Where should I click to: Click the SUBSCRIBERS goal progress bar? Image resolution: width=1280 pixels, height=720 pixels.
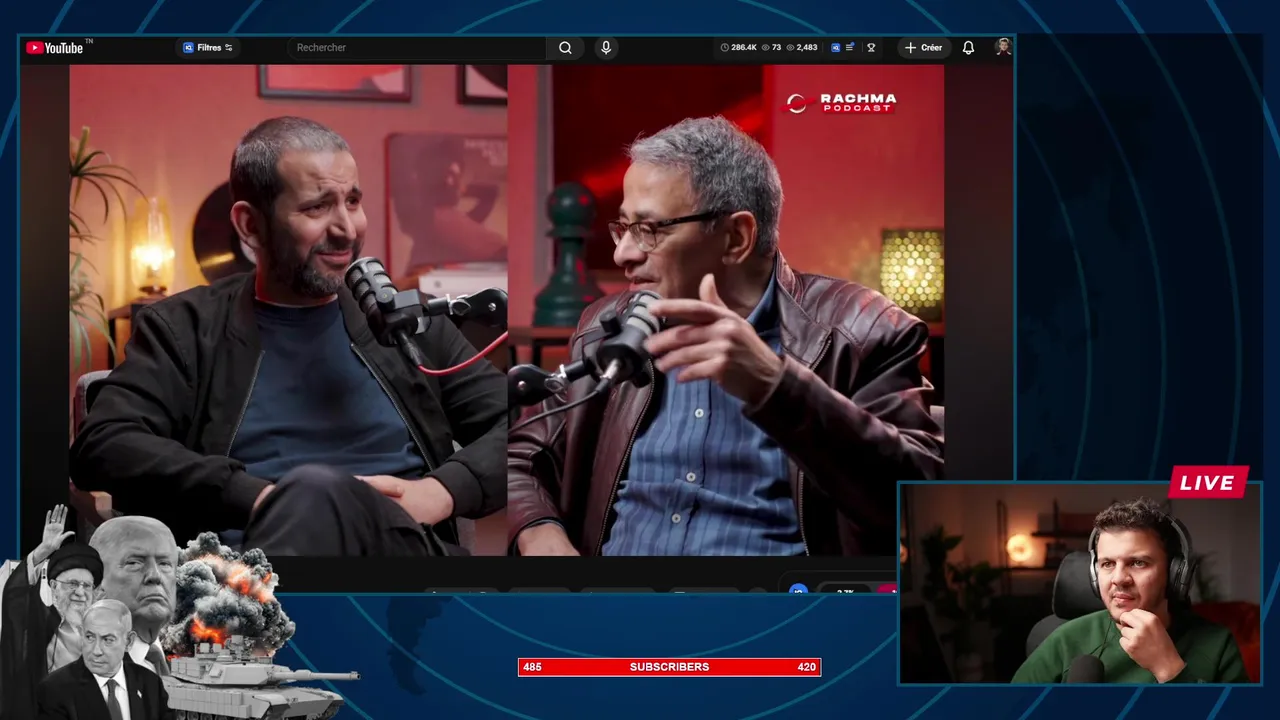669,667
